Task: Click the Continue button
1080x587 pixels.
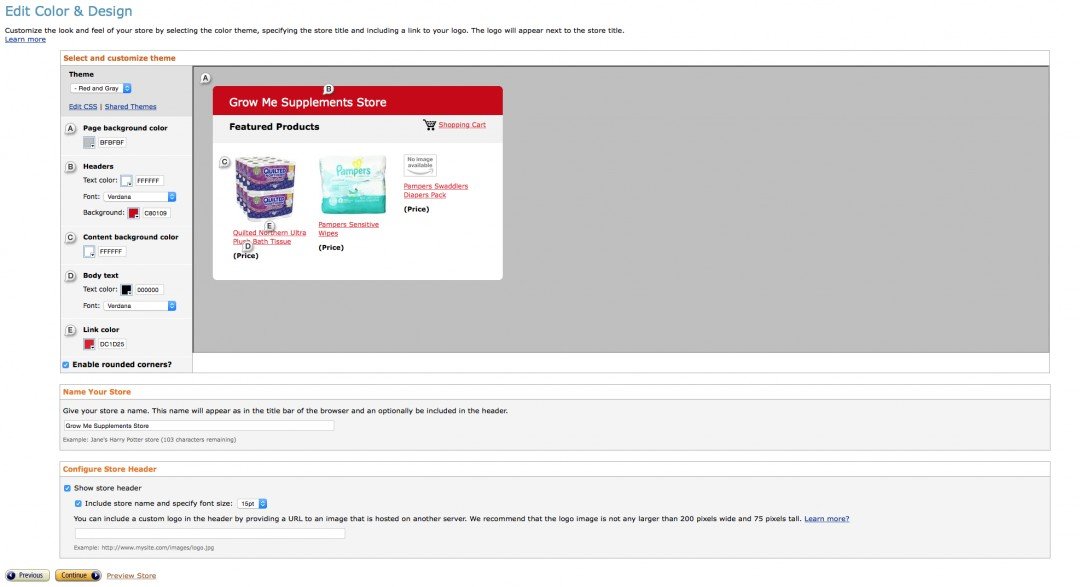Action: [x=78, y=575]
